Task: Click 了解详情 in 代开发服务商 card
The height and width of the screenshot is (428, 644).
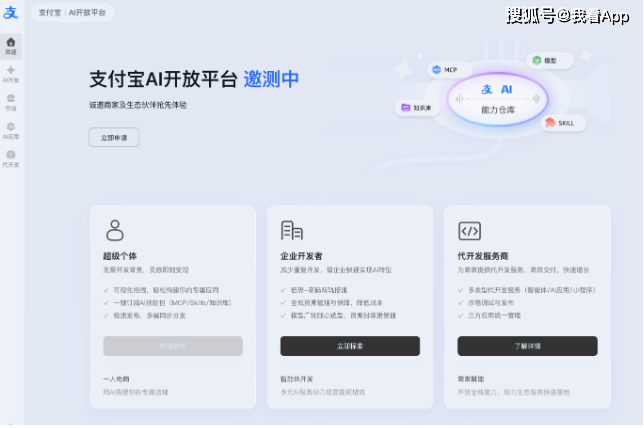Action: click(527, 346)
